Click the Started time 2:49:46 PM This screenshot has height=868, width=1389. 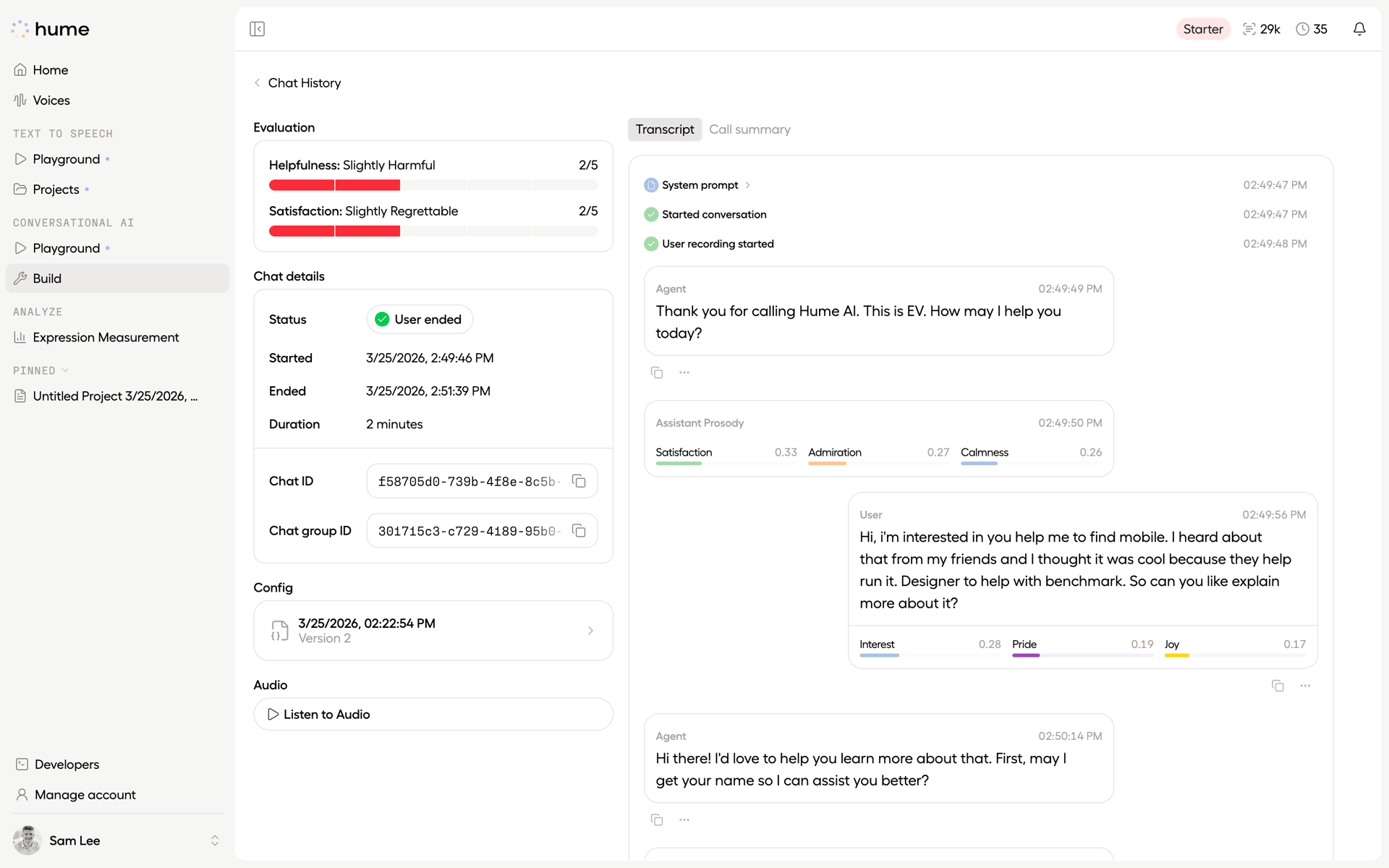point(430,358)
